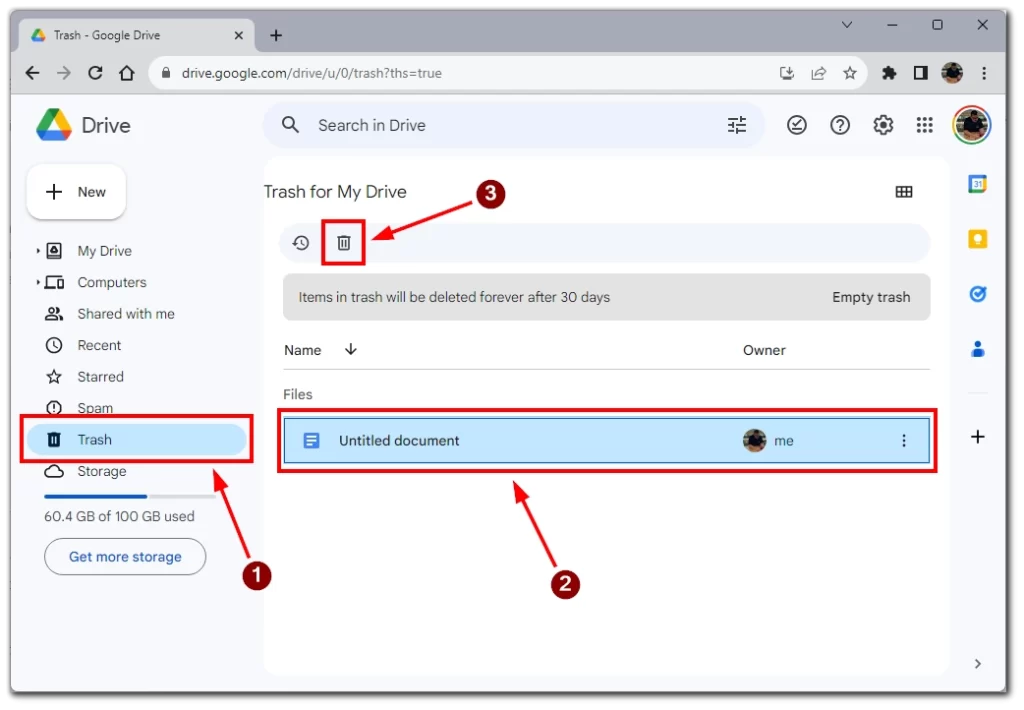Image resolution: width=1024 pixels, height=710 pixels.
Task: Click the New button
Action: pyautogui.click(x=76, y=191)
